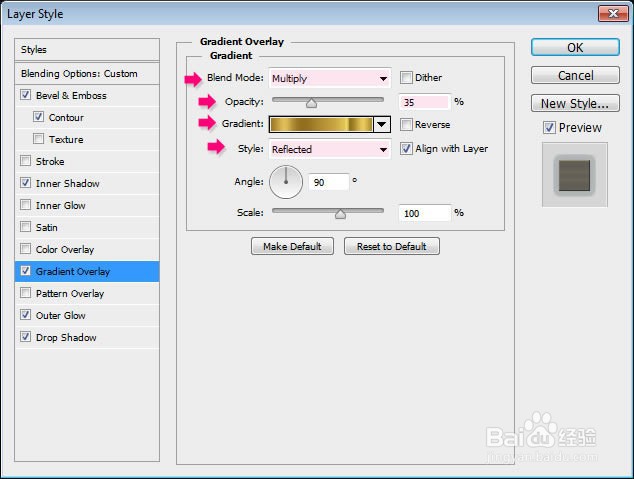This screenshot has width=634, height=479.
Task: Open the gradient Style dropdown
Action: click(330, 149)
